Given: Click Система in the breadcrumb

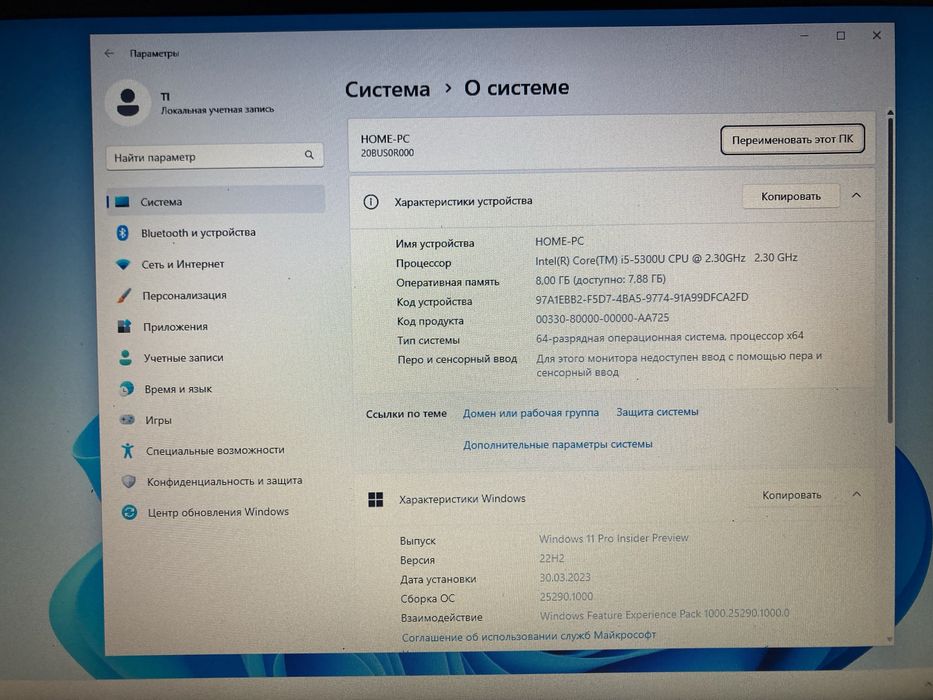Looking at the screenshot, I should click(x=387, y=89).
